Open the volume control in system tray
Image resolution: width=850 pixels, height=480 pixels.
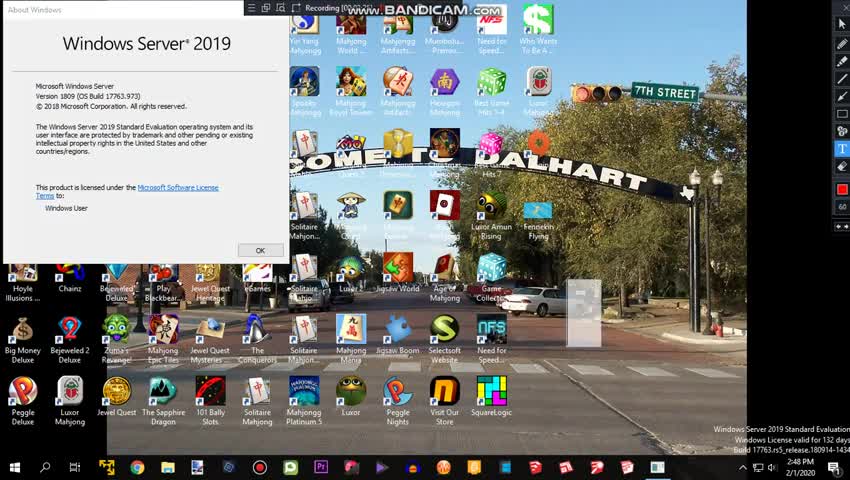click(772, 468)
